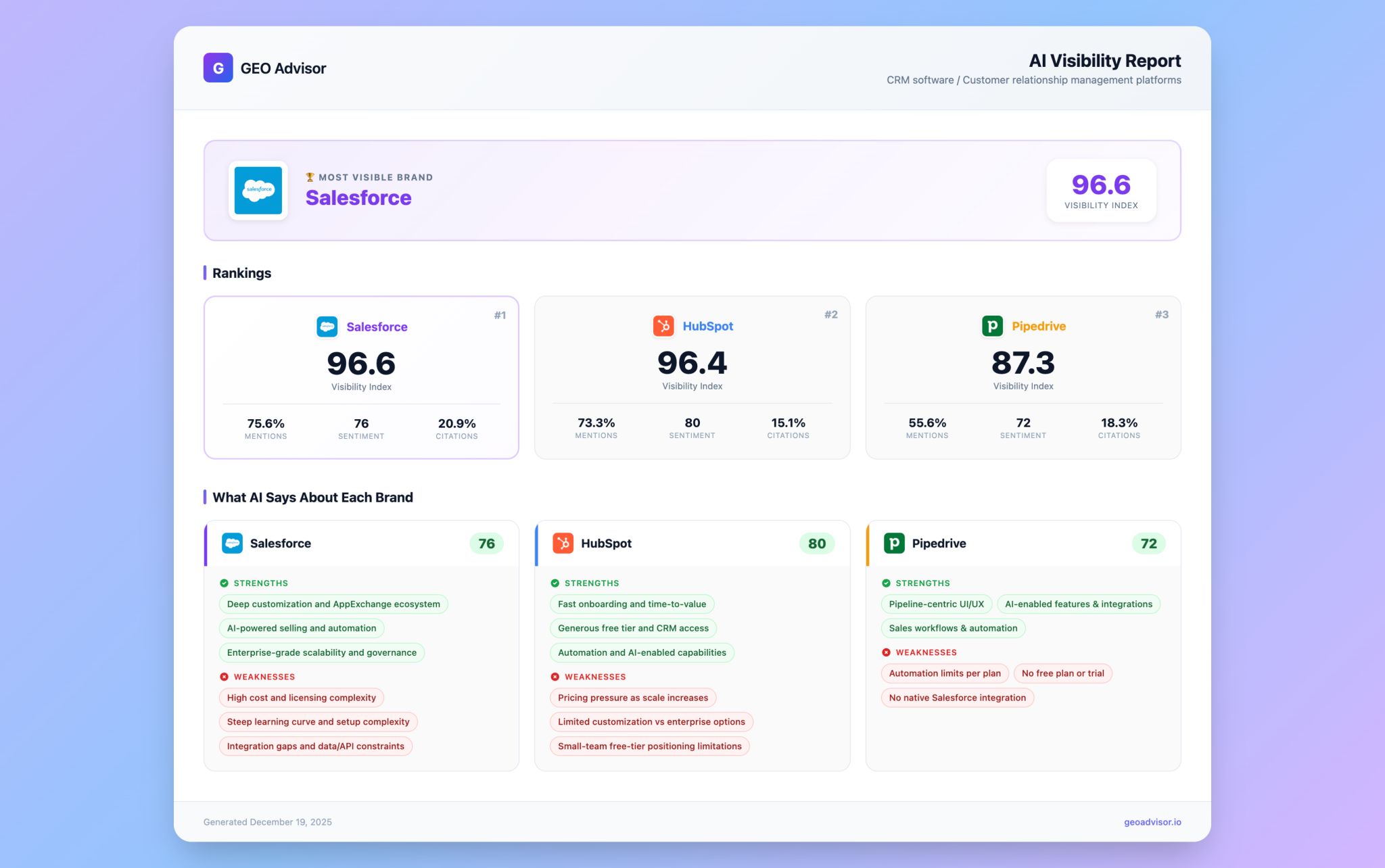Click the 96.6 Visibility Index badge
1385x868 pixels.
click(1101, 191)
